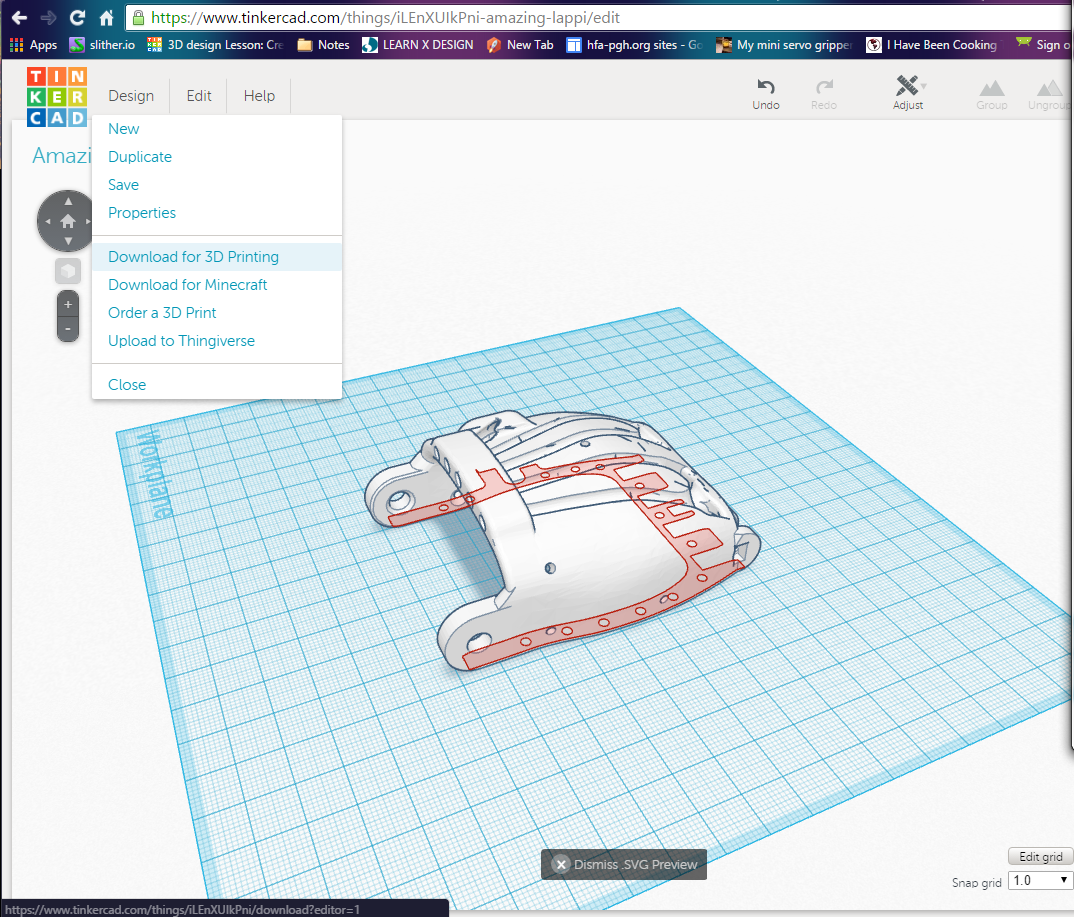Click the Tinkercad logo
This screenshot has width=1074, height=917.
pyautogui.click(x=58, y=97)
